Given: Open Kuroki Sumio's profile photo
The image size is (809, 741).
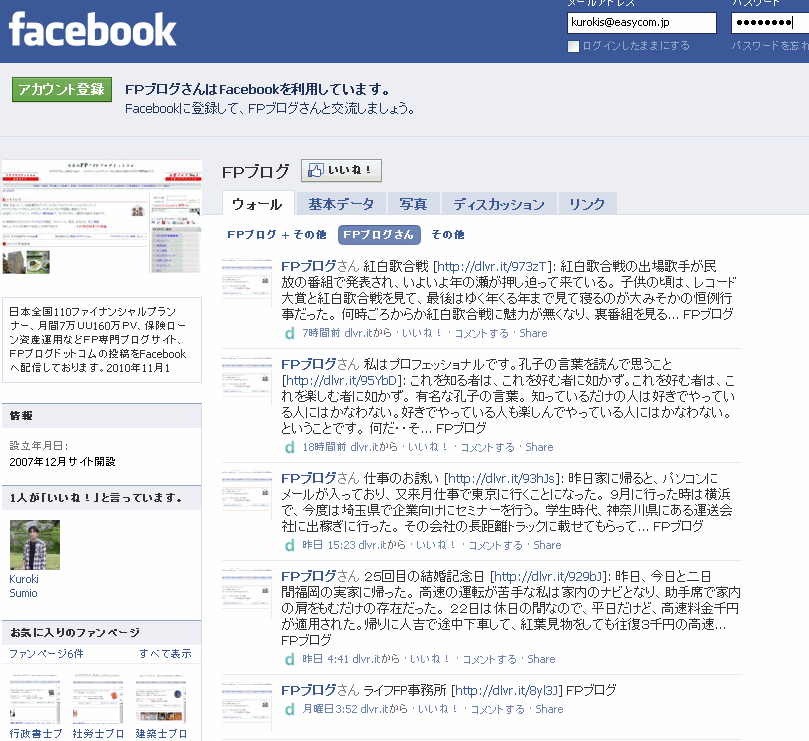Looking at the screenshot, I should (x=35, y=545).
